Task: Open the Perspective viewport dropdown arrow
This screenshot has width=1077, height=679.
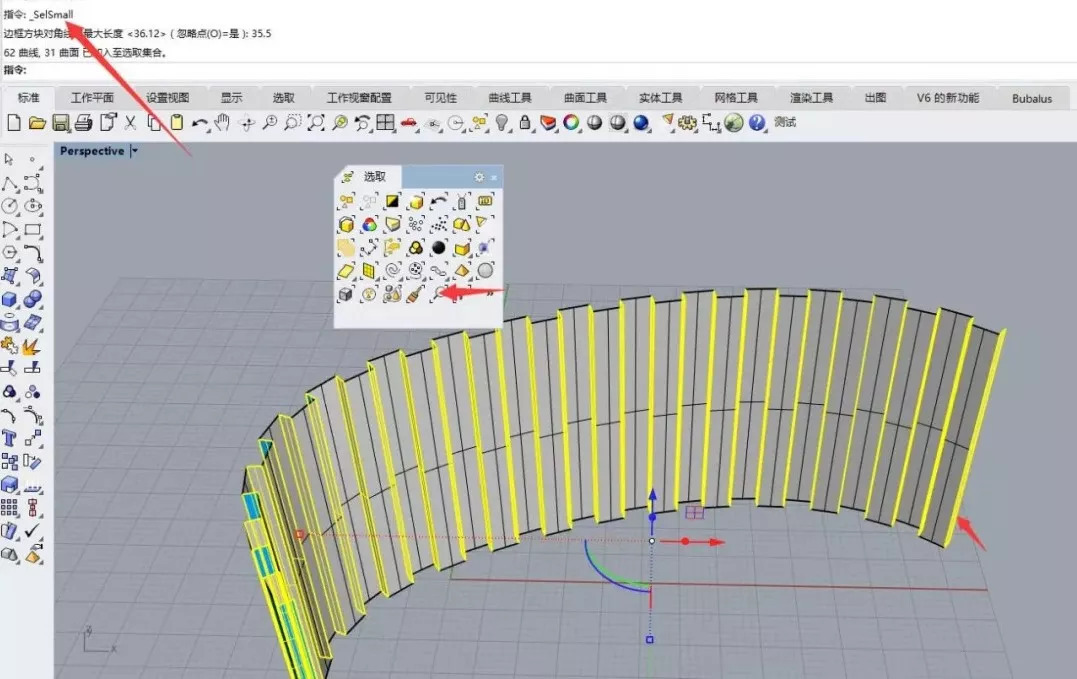Action: coord(135,151)
